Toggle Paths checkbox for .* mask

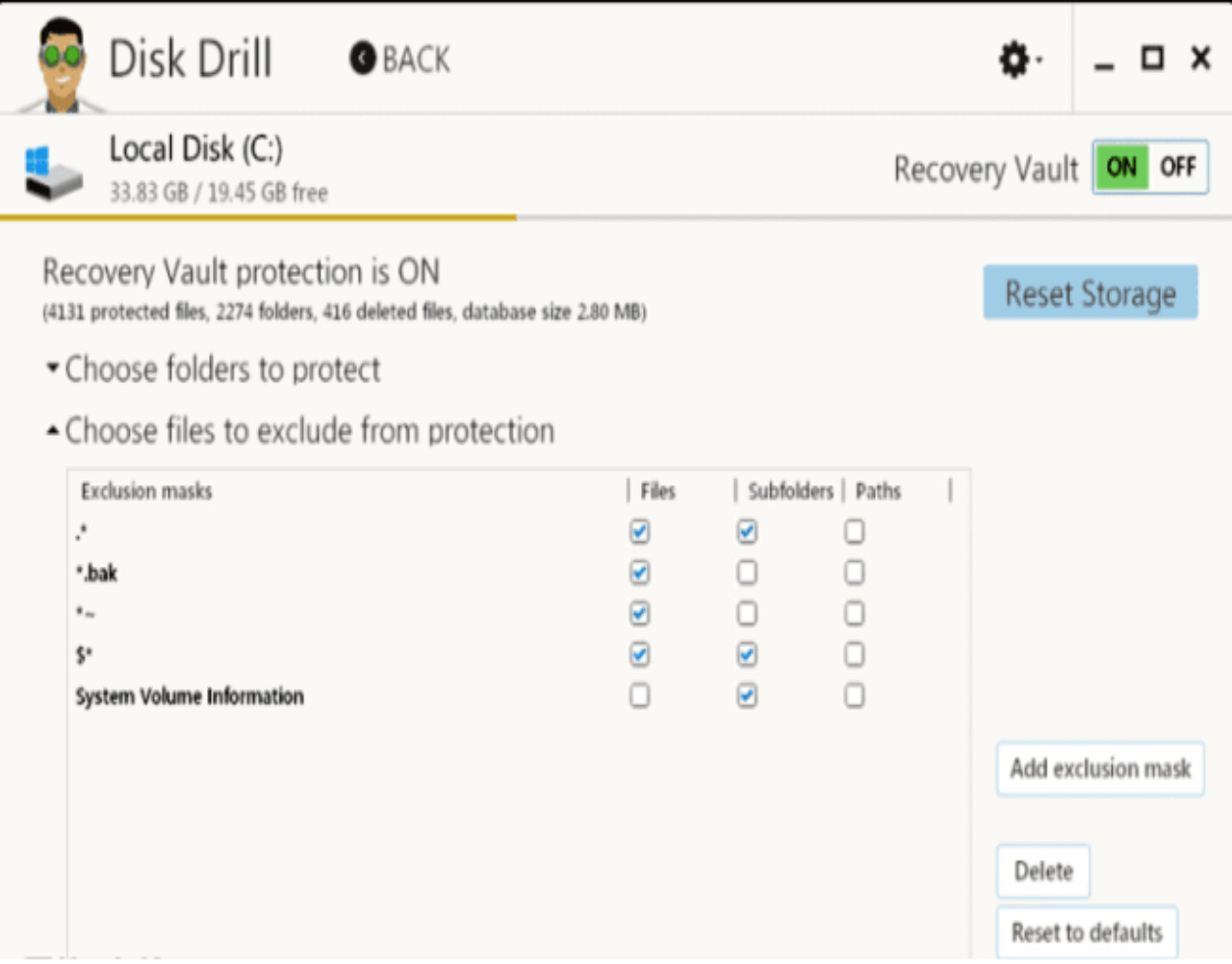[855, 532]
